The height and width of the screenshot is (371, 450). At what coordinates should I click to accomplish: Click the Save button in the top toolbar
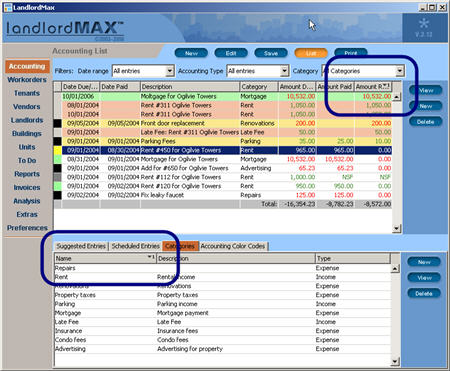(271, 53)
